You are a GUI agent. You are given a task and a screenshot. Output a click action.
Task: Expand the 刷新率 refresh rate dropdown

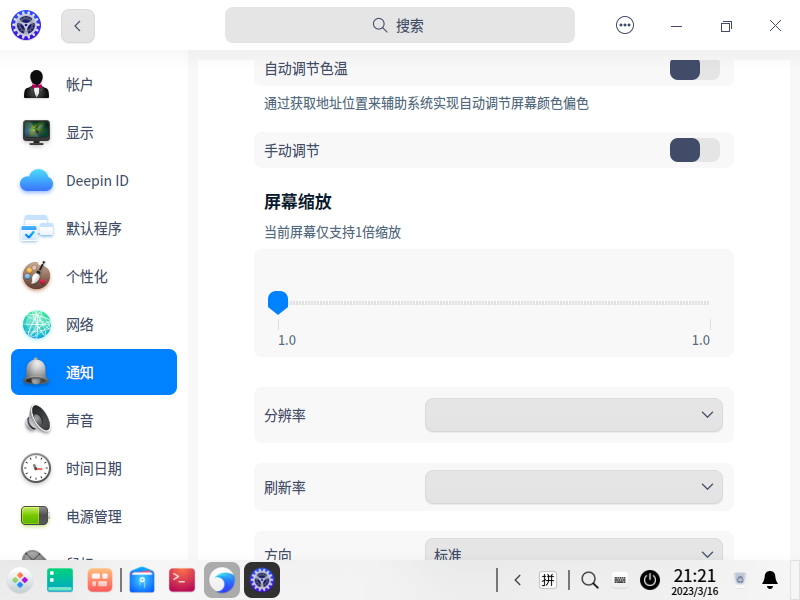click(x=573, y=487)
